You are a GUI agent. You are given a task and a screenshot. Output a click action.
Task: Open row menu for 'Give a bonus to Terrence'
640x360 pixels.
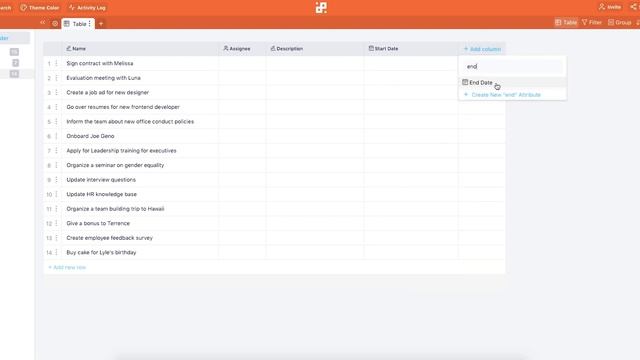tap(56, 223)
